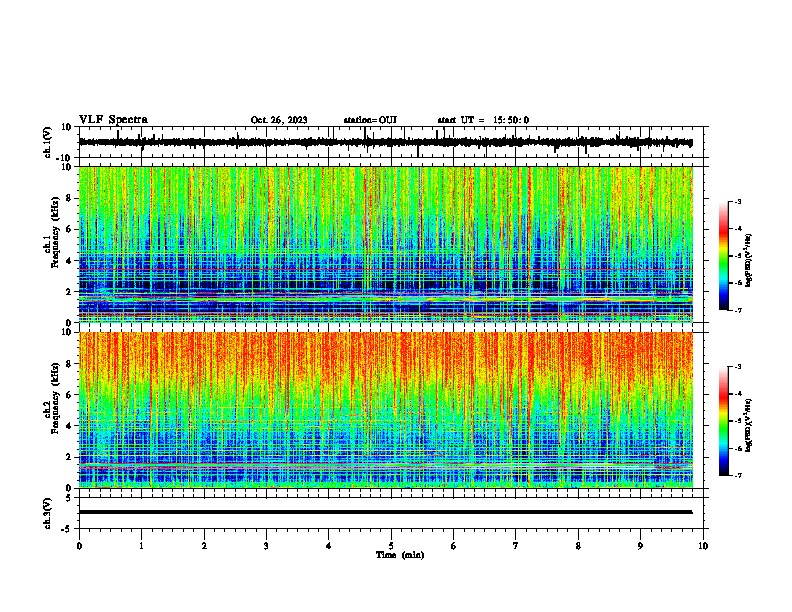Screen dimensions: 792x612
Task: Select the 'start UT = 15:50:0' text
Action: 483,120
